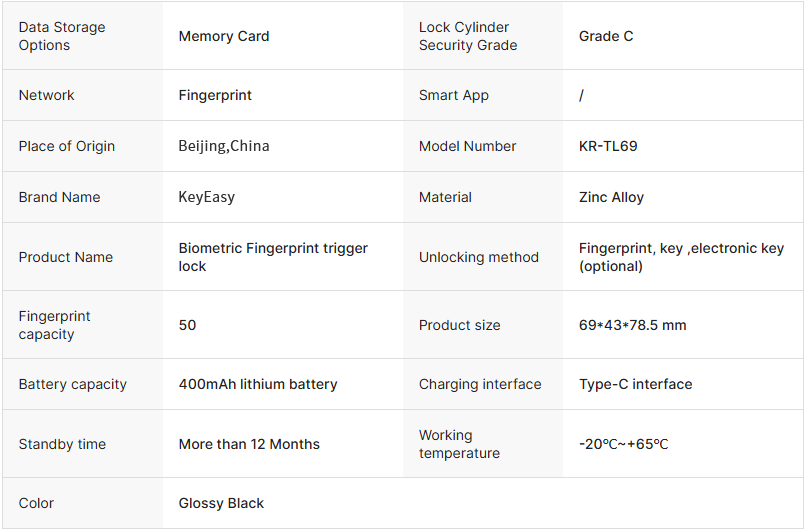Select Beijing,China origin value
The height and width of the screenshot is (532, 808).
[x=224, y=146]
